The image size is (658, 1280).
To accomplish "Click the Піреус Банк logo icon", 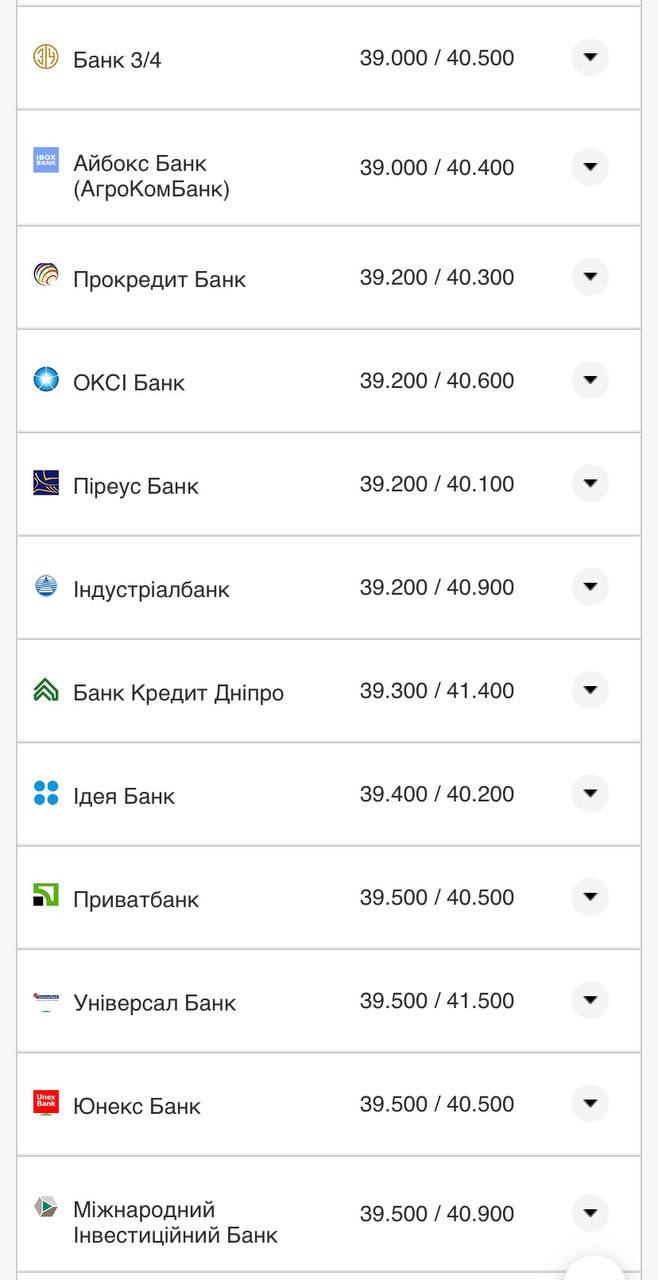I will point(46,483).
